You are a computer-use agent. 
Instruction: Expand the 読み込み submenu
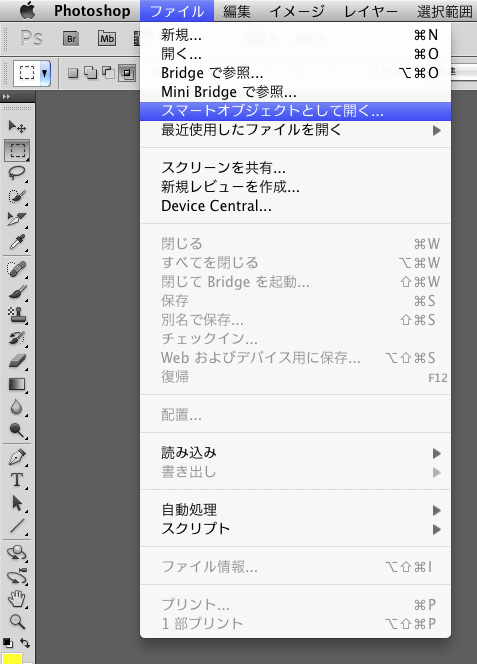[295, 453]
